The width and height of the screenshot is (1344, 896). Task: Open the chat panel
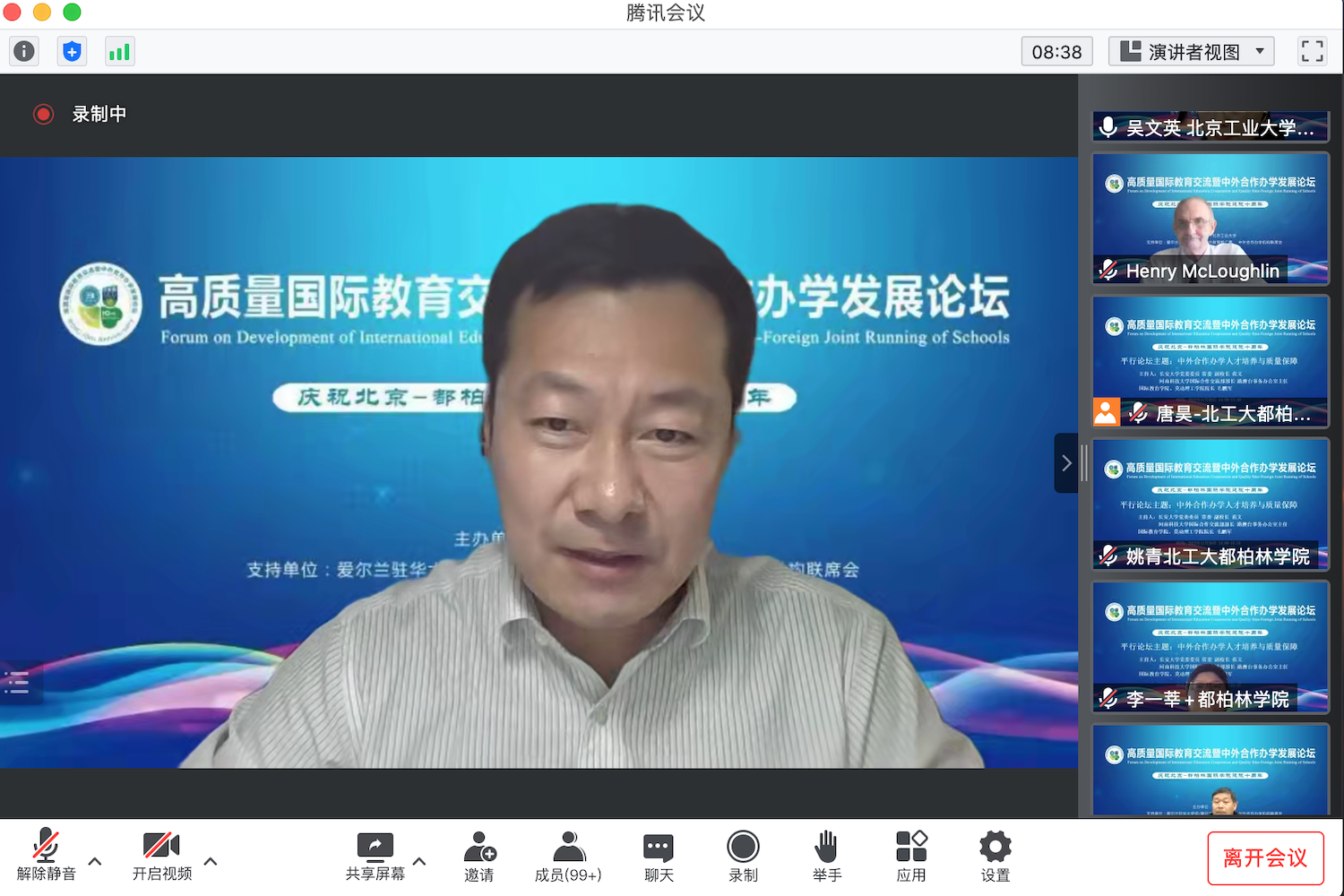[x=659, y=857]
